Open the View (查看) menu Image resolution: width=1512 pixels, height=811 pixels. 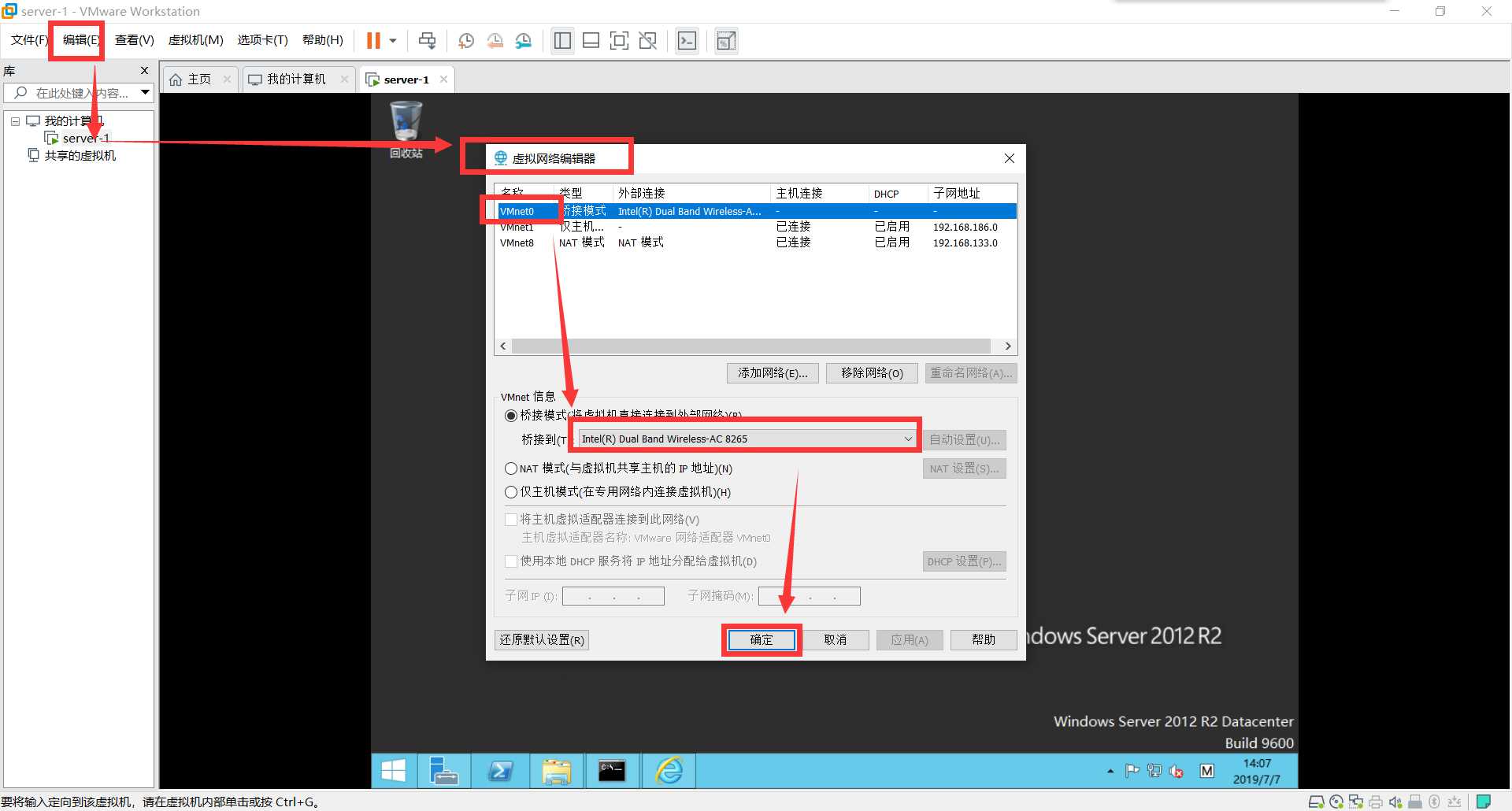134,40
